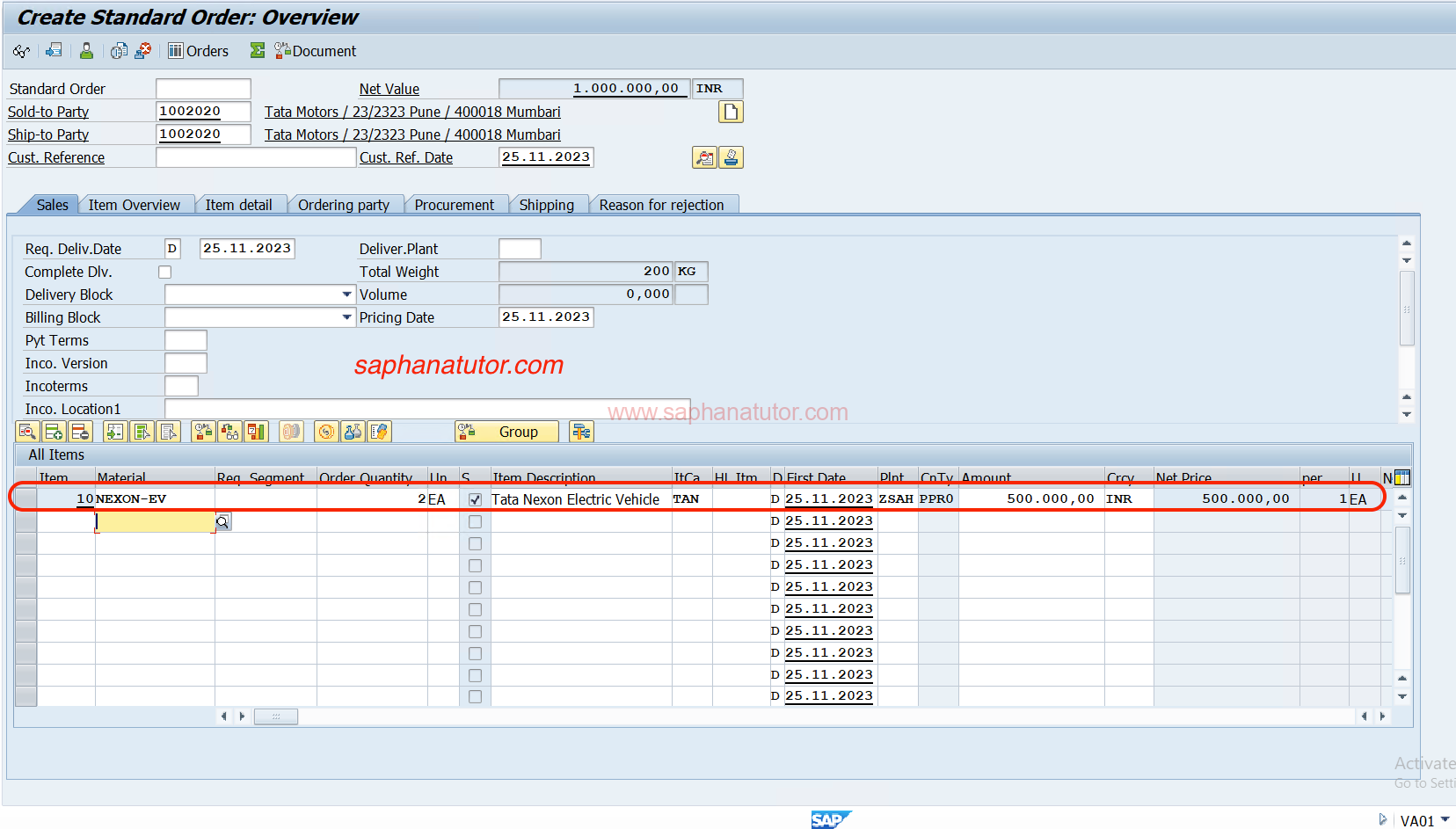
Task: Click the Sold-to Party link label
Action: click(48, 112)
